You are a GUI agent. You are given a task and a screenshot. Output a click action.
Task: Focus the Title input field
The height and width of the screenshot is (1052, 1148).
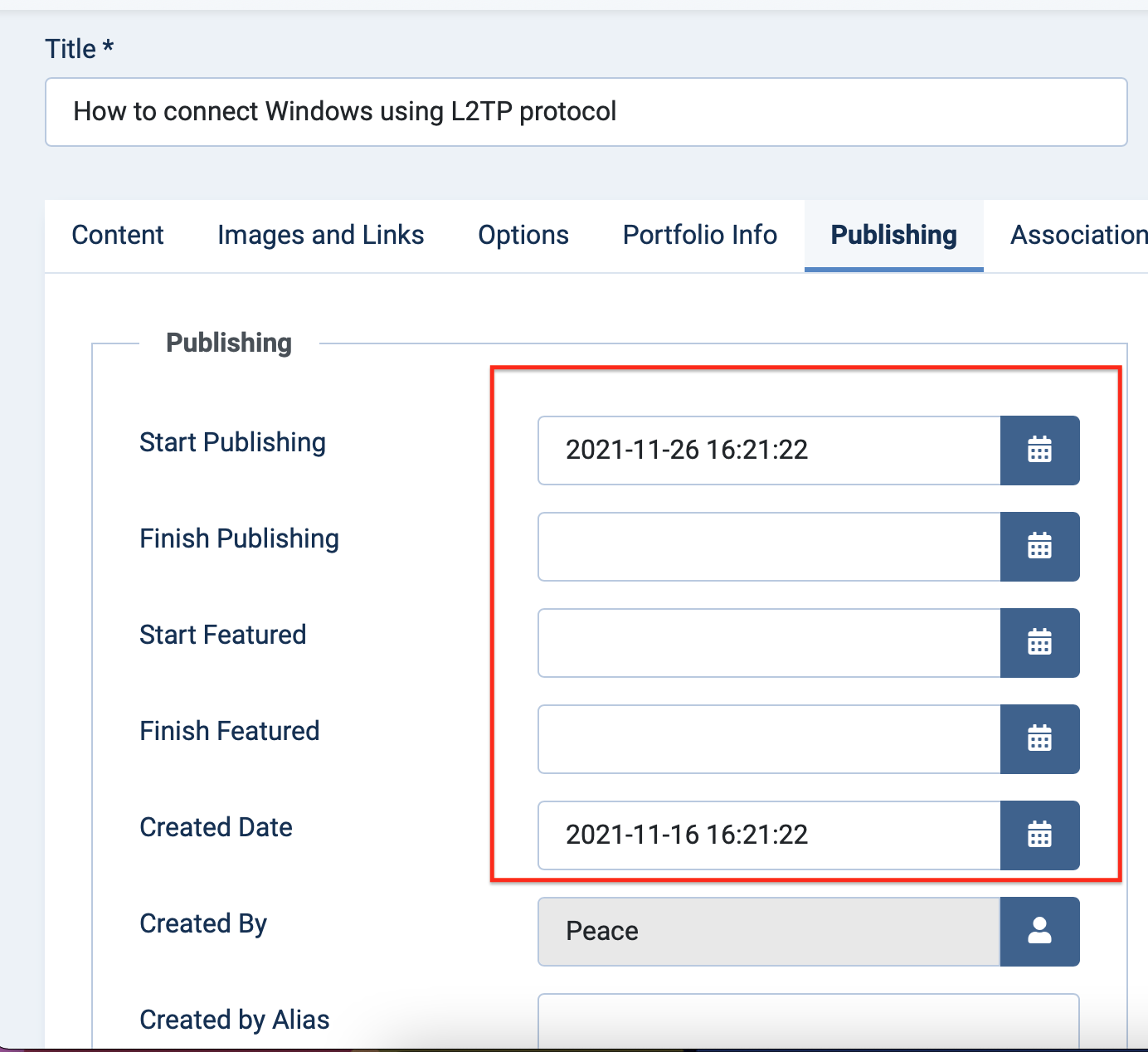coord(586,112)
